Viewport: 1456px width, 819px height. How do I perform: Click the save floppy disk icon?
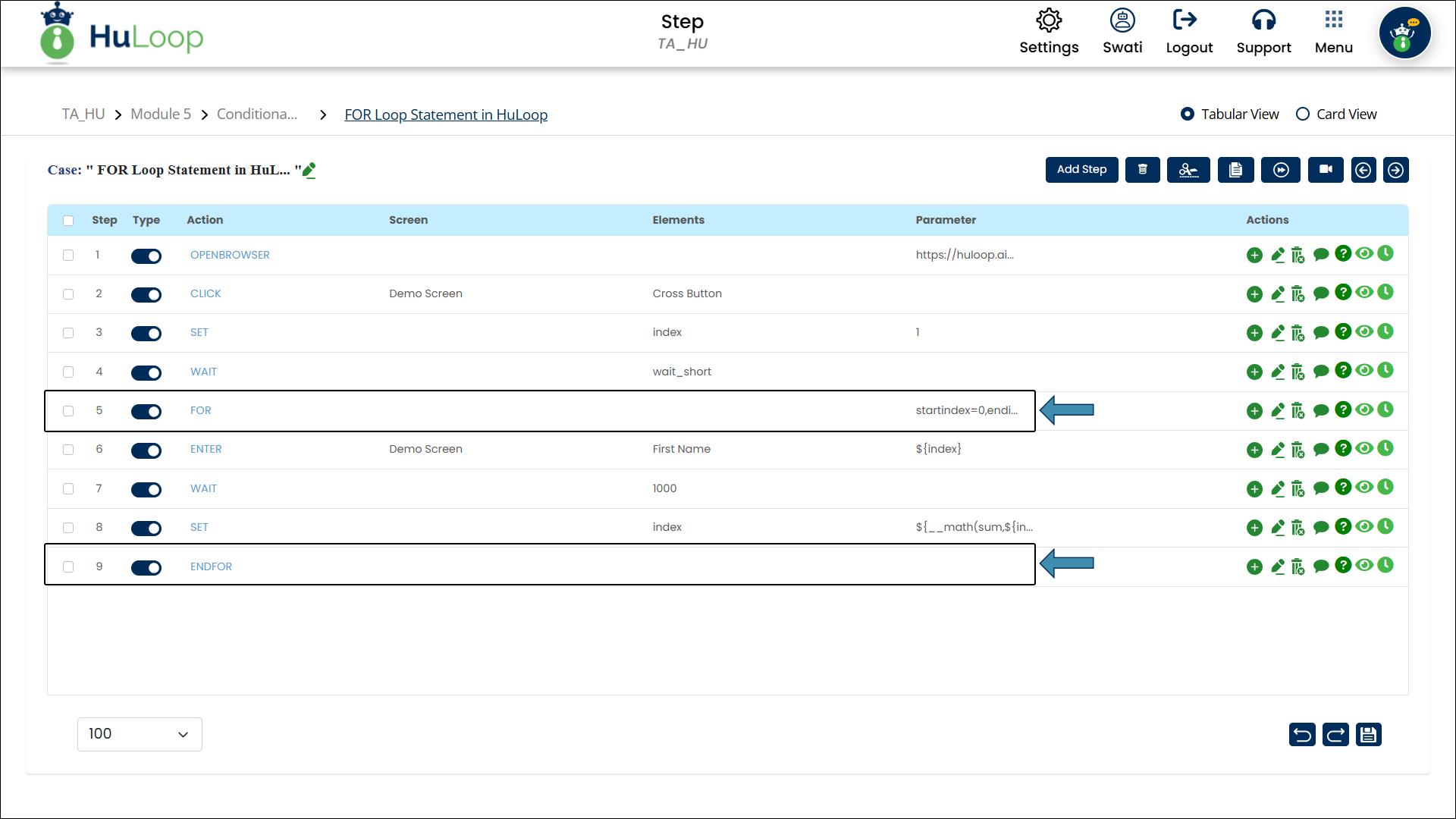pyautogui.click(x=1368, y=734)
